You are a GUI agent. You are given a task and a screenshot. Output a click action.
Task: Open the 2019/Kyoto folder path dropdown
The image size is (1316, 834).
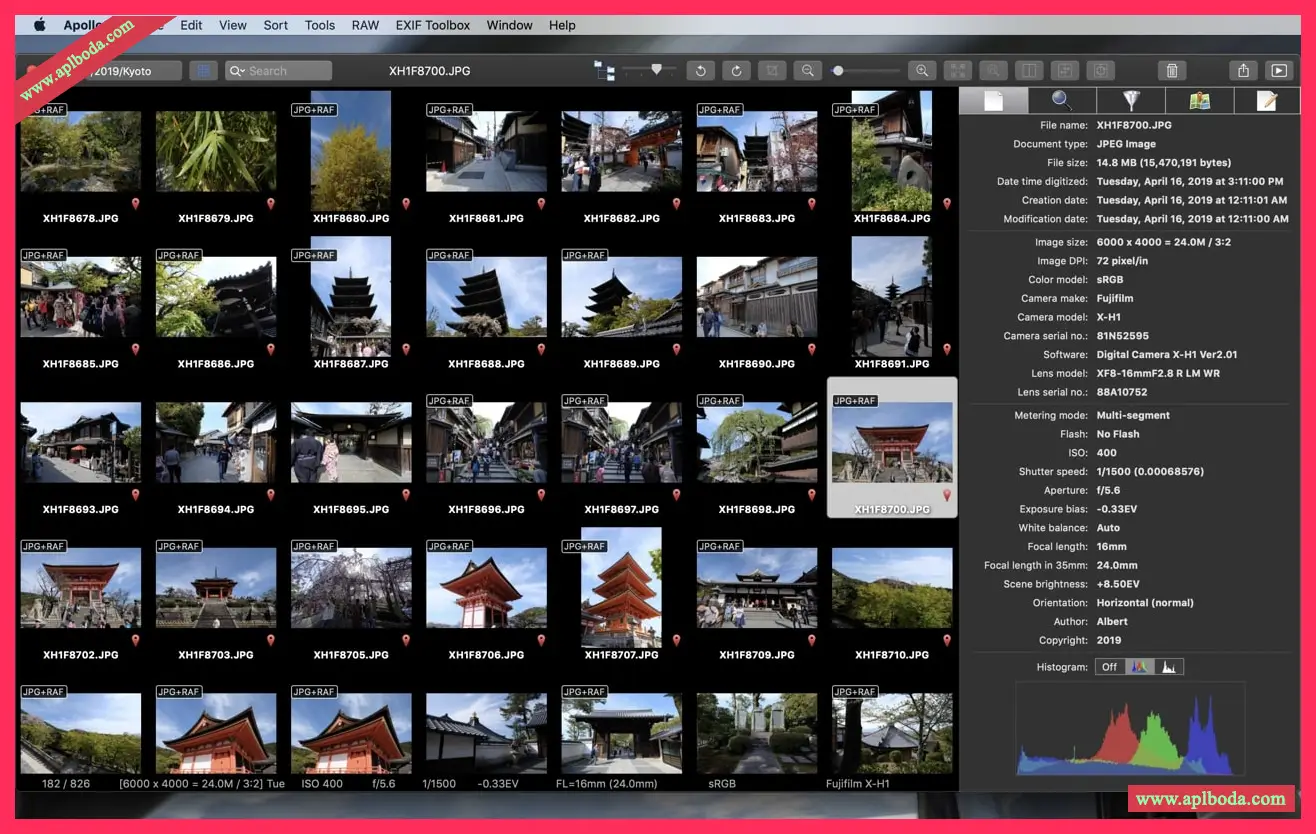pos(134,71)
